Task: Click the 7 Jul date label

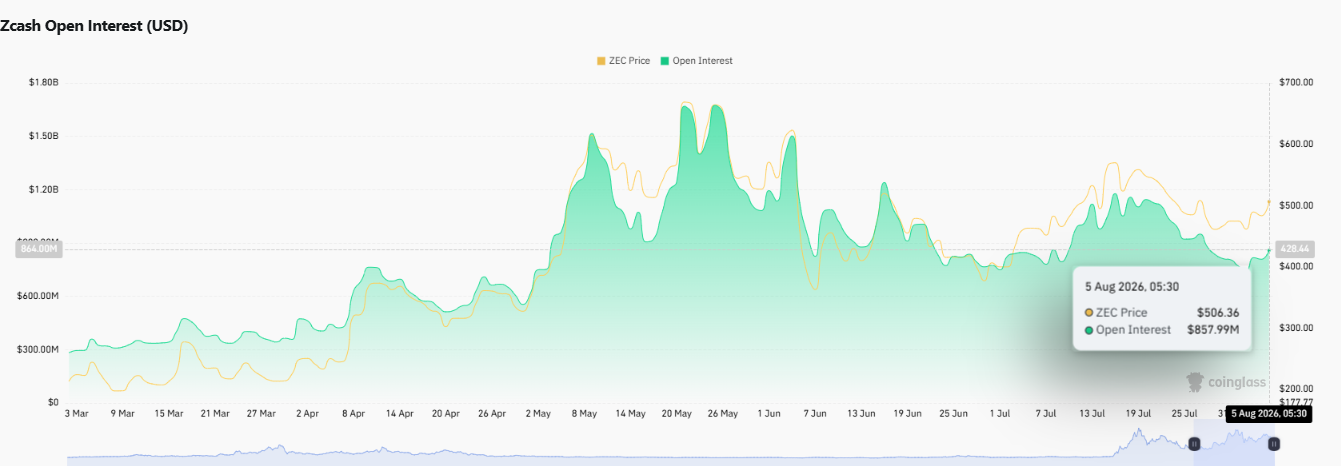Action: click(1045, 413)
